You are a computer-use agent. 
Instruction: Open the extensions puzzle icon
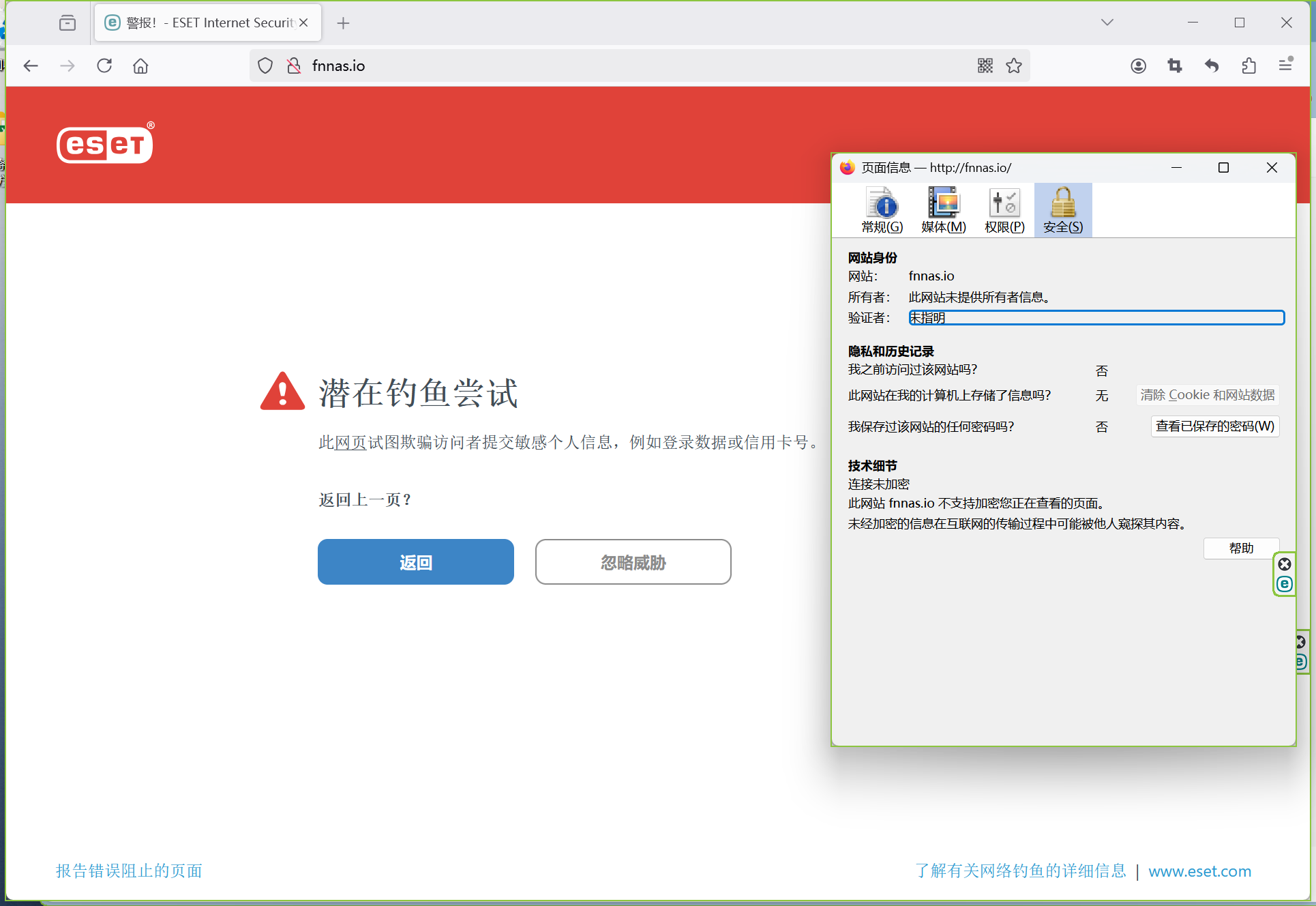pos(1248,65)
